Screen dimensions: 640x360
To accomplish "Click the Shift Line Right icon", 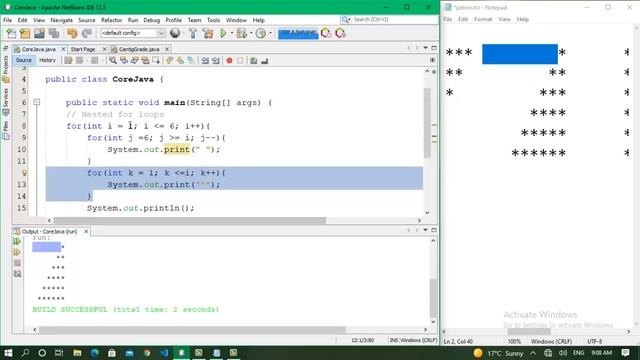I will [216, 60].
